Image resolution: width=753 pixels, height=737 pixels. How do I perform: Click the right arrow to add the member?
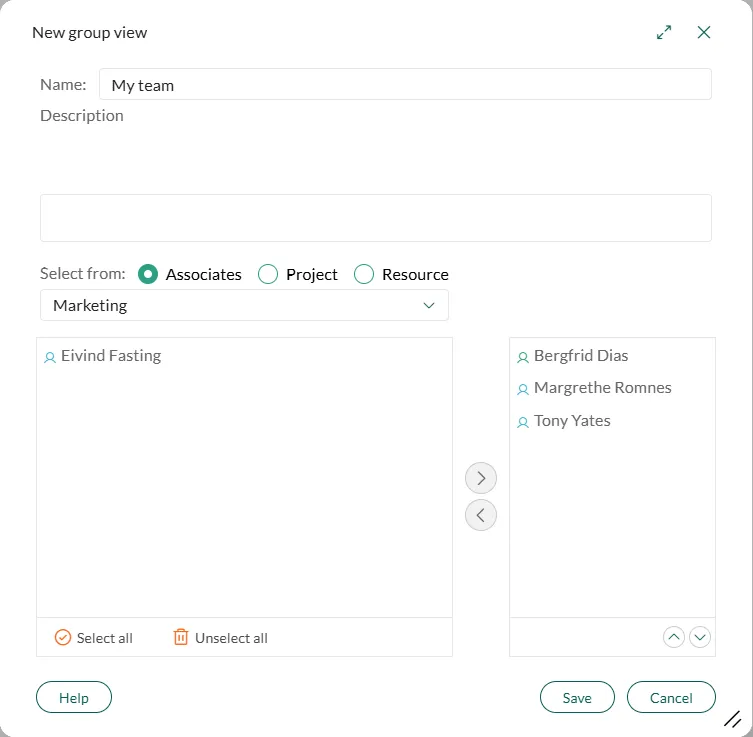481,478
